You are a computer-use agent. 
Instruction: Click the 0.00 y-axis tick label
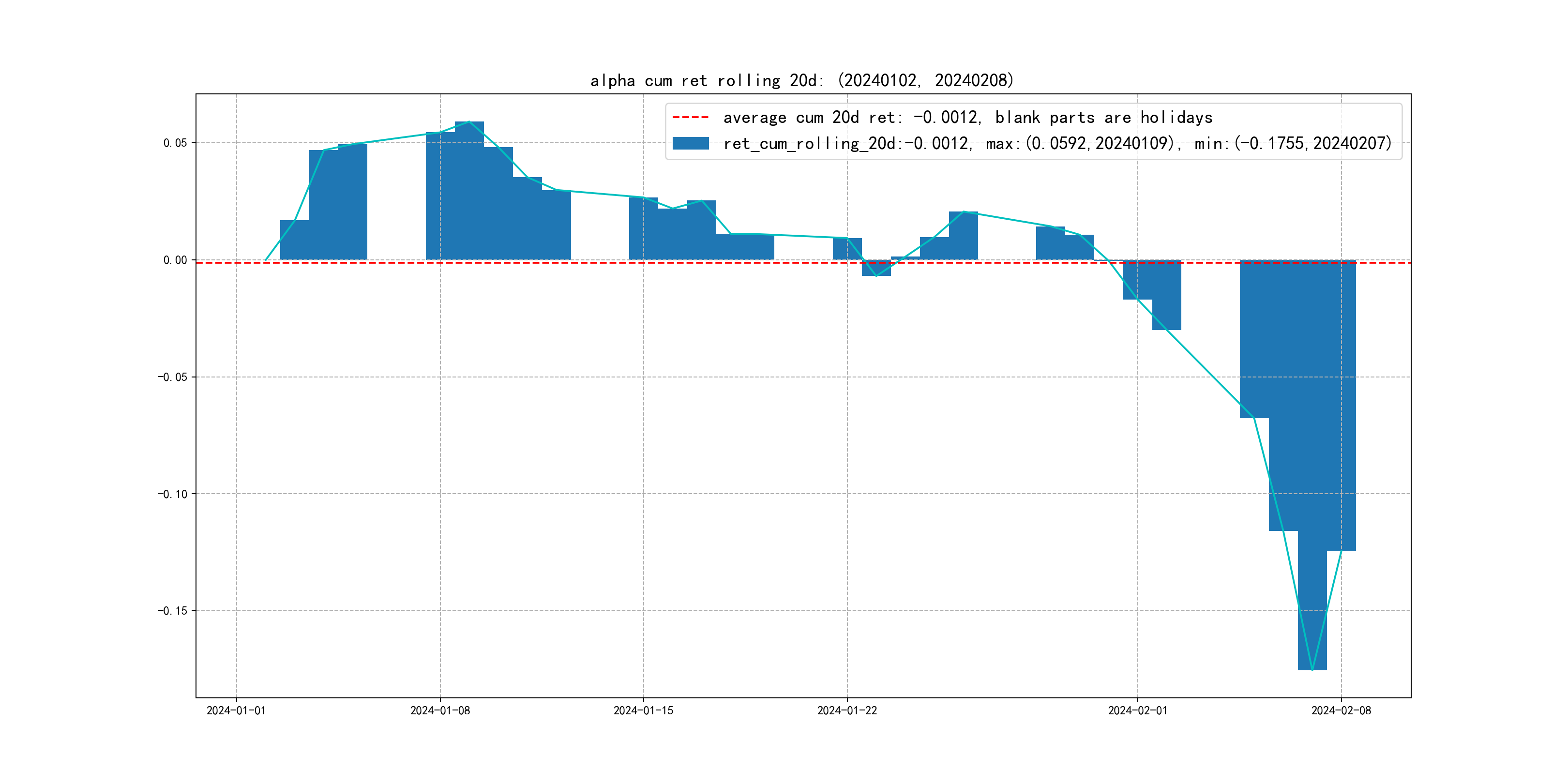(175, 260)
